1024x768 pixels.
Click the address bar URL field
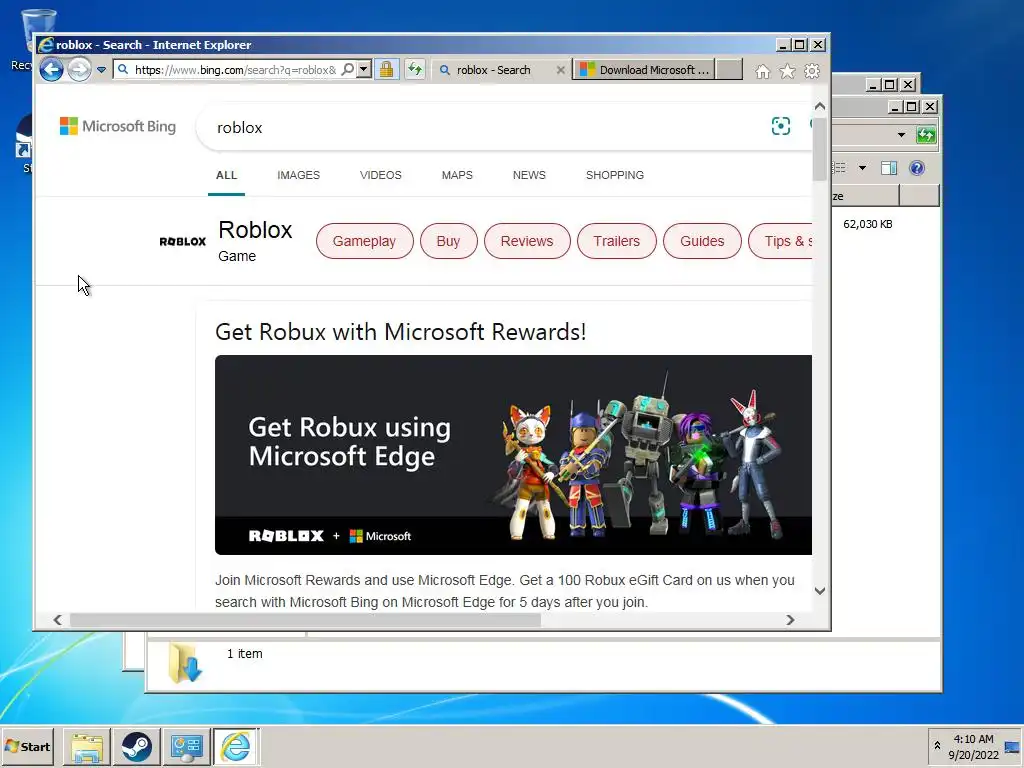pyautogui.click(x=235, y=70)
